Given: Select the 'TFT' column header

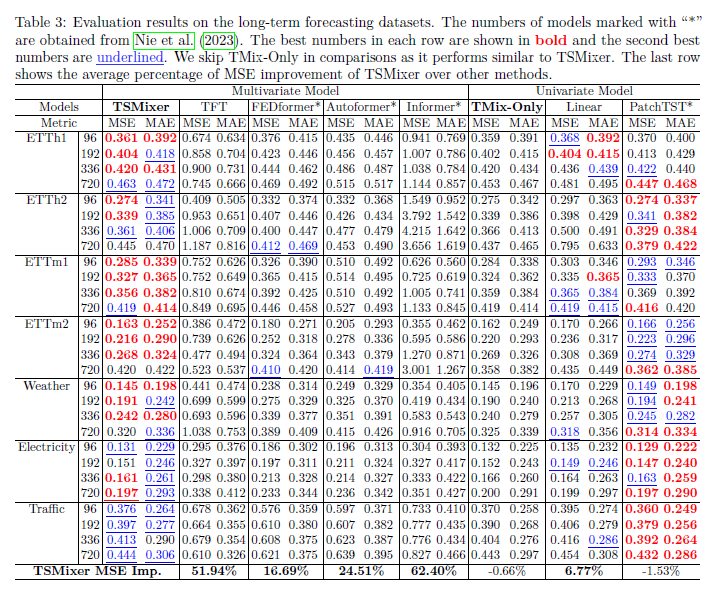Looking at the screenshot, I should [x=214, y=107].
